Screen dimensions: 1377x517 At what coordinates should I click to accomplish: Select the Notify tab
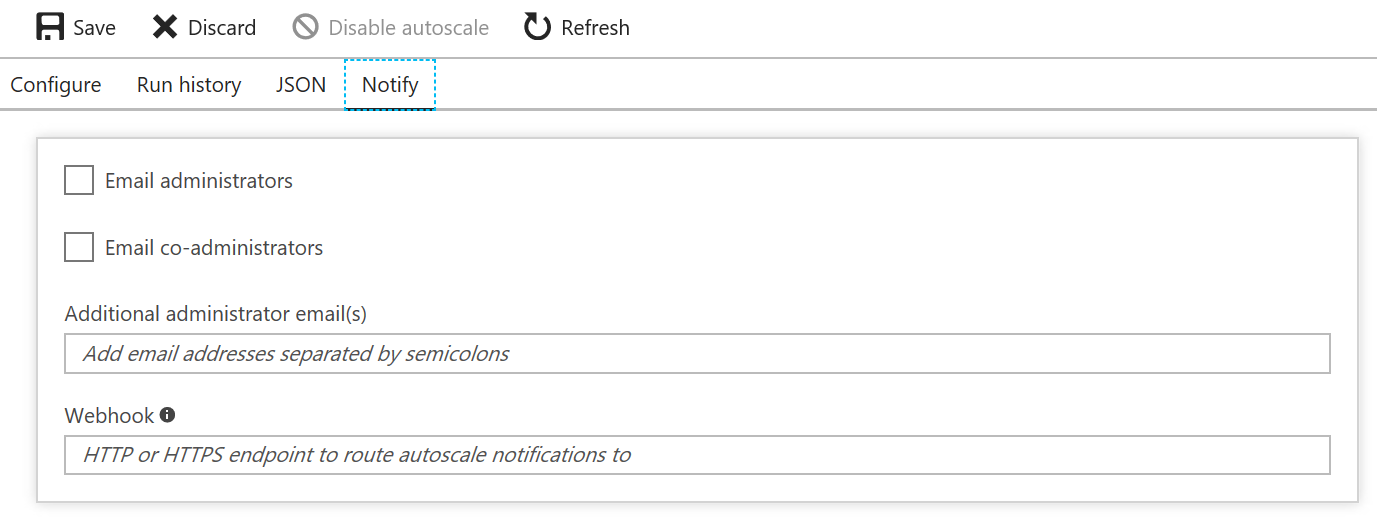tap(390, 85)
